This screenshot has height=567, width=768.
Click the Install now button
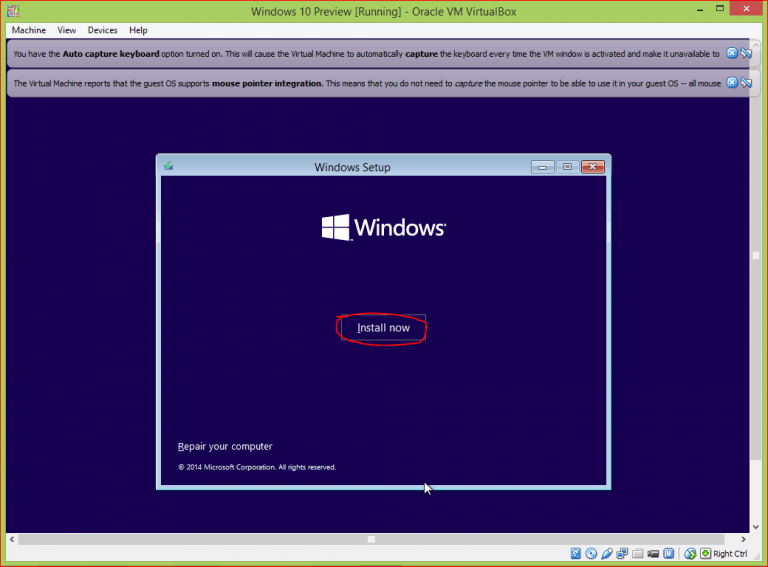click(383, 328)
